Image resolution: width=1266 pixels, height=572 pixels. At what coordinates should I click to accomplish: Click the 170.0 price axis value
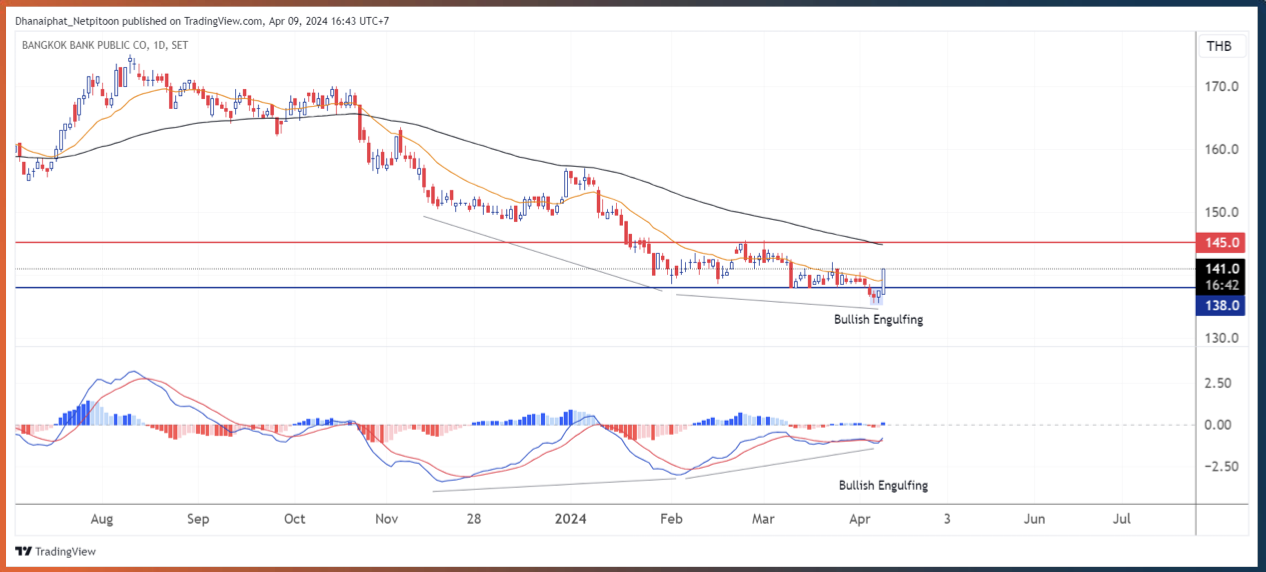tap(1223, 87)
